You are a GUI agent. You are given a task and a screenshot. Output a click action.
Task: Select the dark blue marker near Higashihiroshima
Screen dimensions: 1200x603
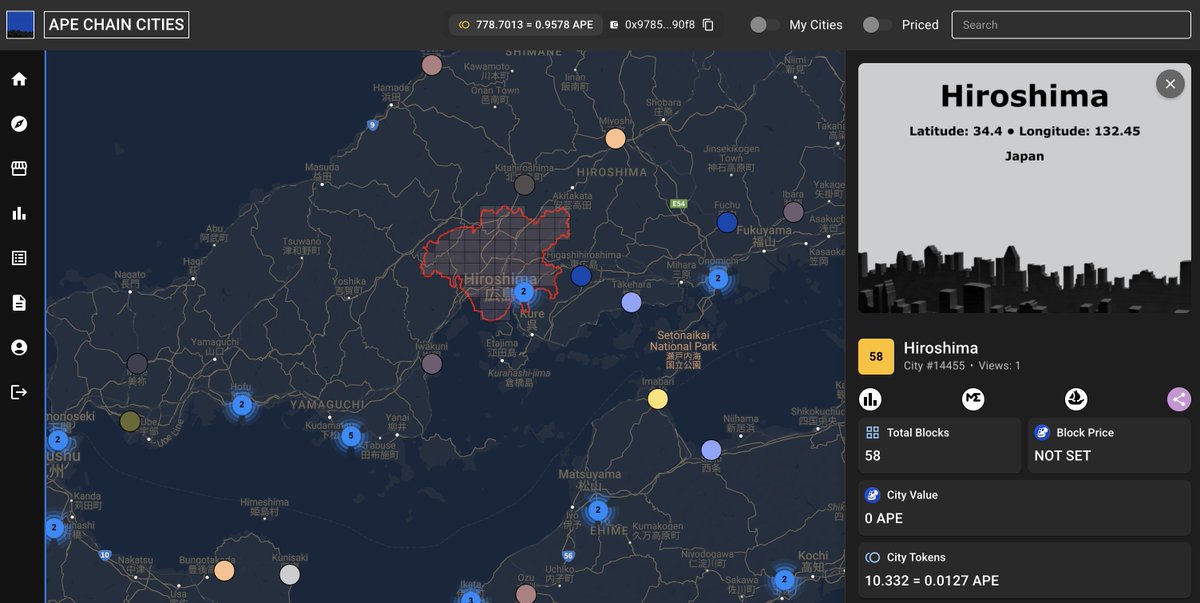click(x=581, y=276)
